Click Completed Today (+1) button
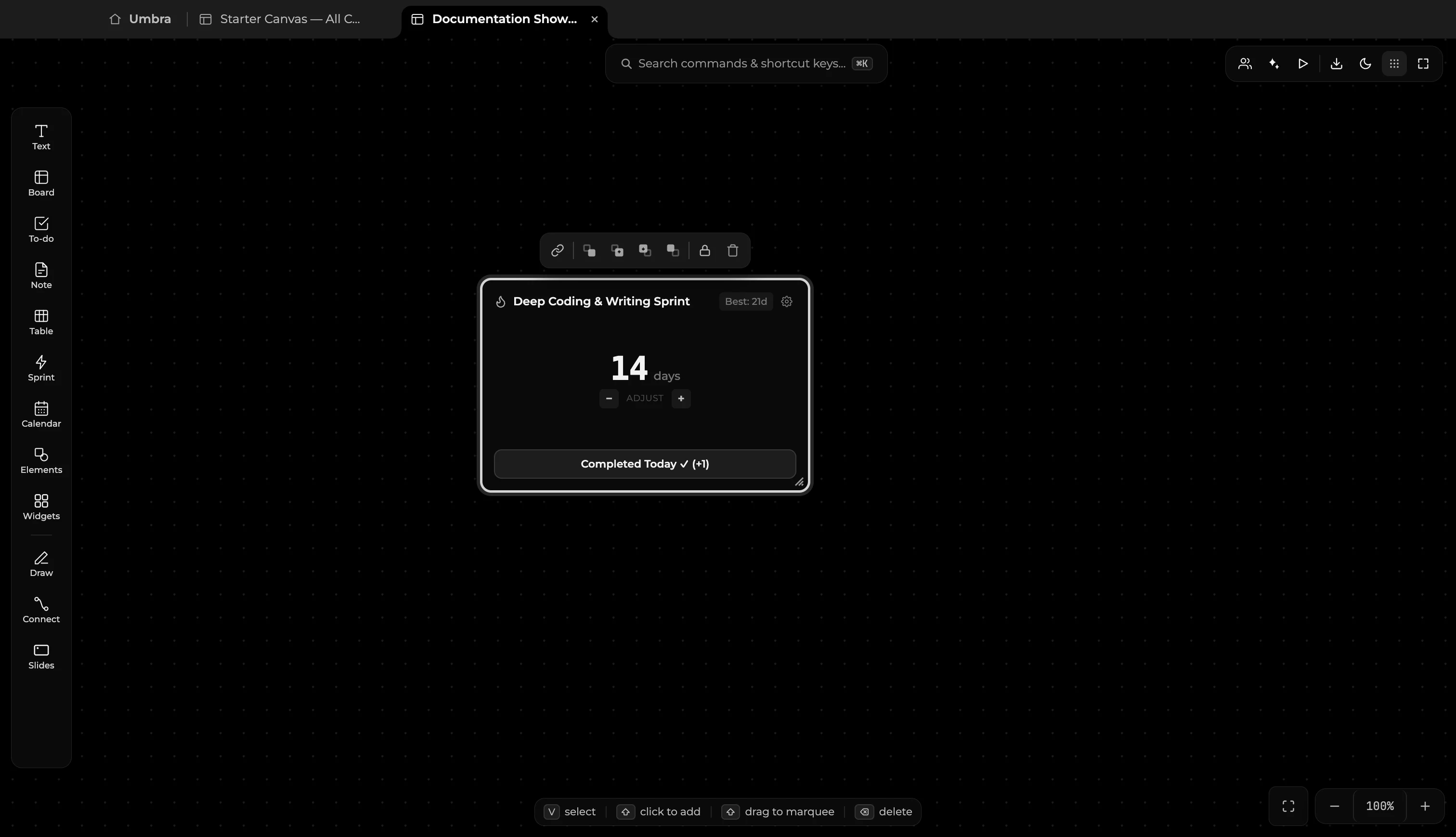Screen dimensions: 1456x837 [645, 464]
